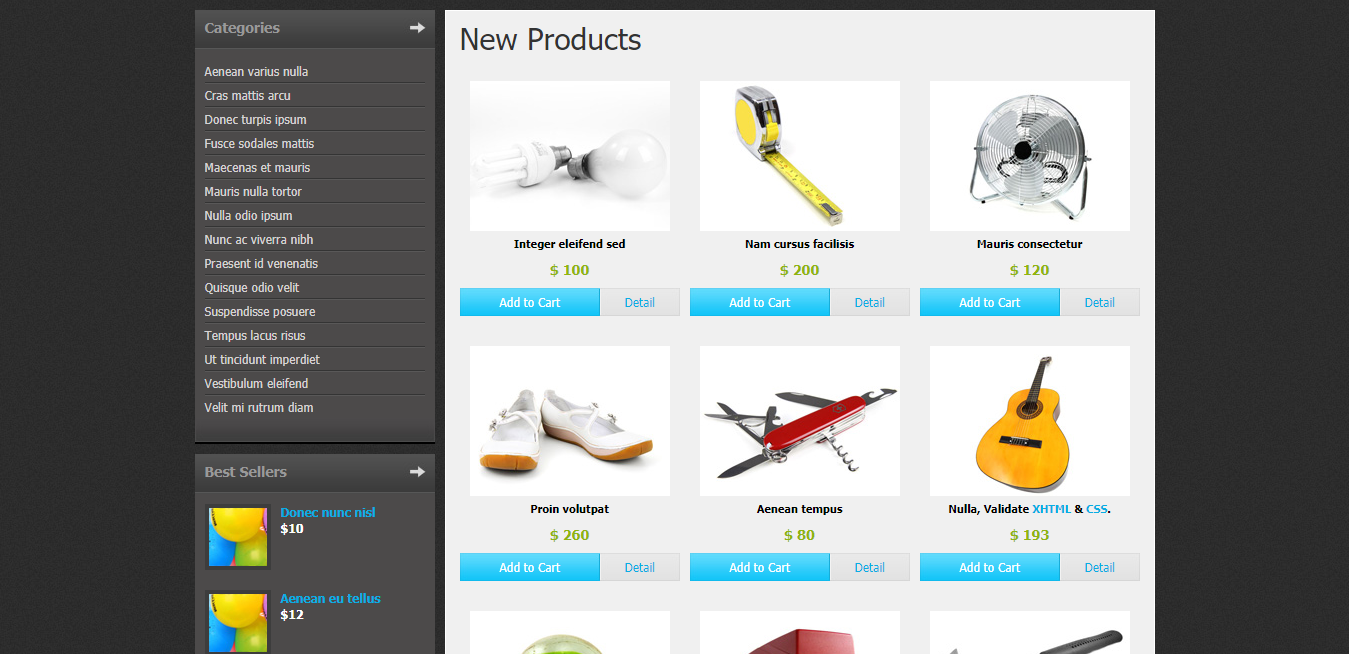The image size is (1349, 654).
Task: View Detail for Nam cursus facilisis
Action: point(870,302)
